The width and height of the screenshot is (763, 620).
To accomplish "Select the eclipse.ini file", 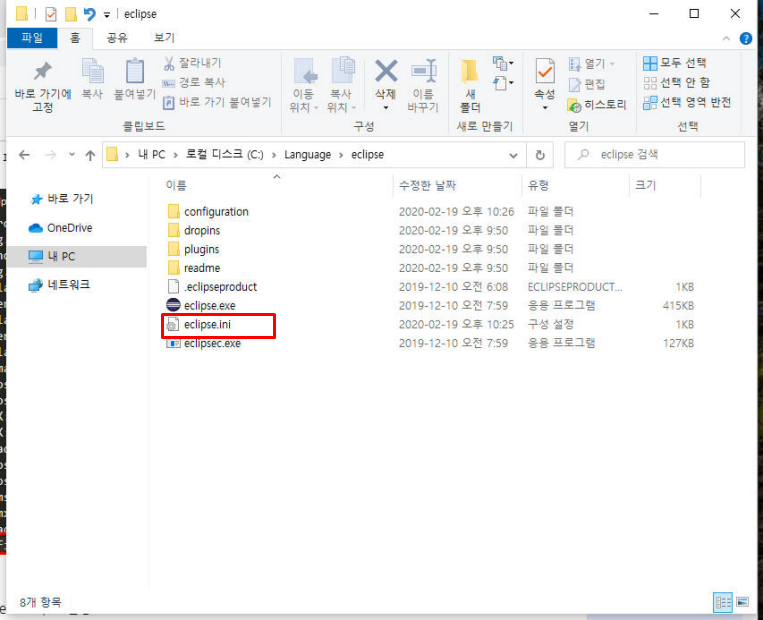I will click(207, 325).
